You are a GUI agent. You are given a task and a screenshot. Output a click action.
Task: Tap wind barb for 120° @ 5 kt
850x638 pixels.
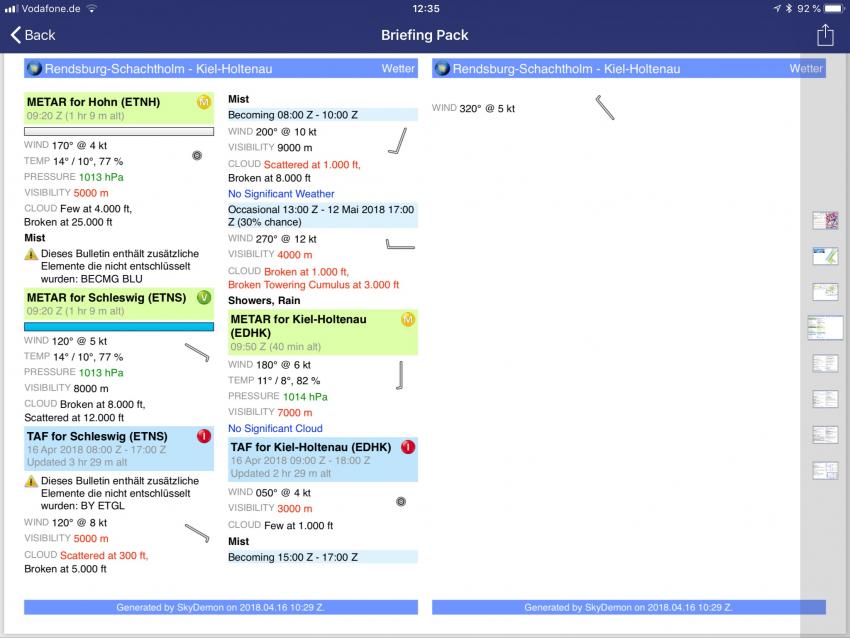point(197,352)
